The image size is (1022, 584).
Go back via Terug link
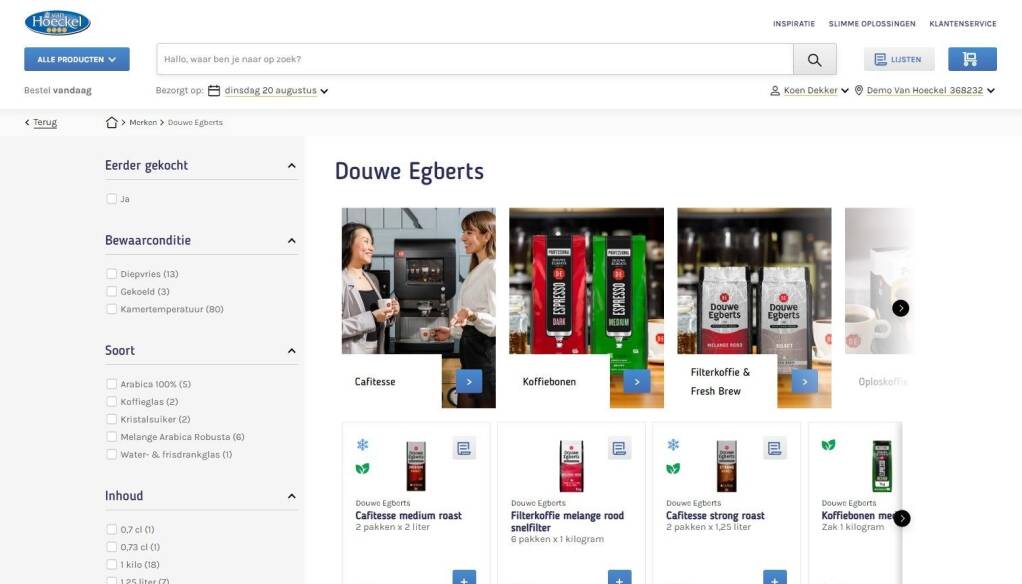[45, 123]
